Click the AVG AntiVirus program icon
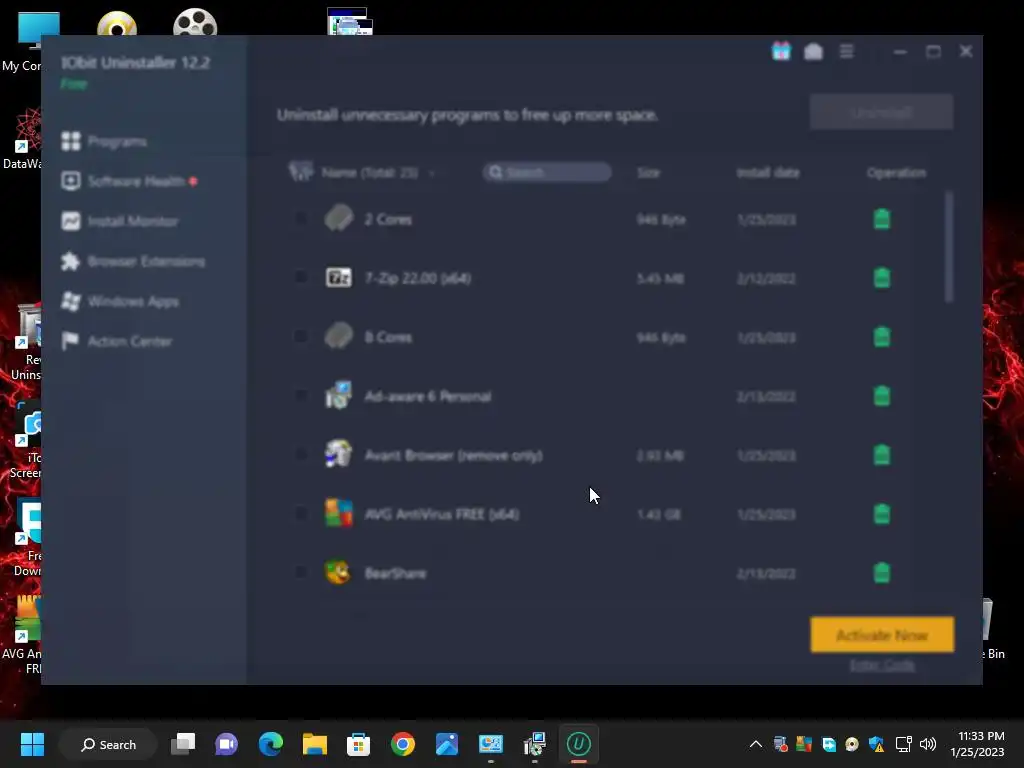 click(338, 513)
